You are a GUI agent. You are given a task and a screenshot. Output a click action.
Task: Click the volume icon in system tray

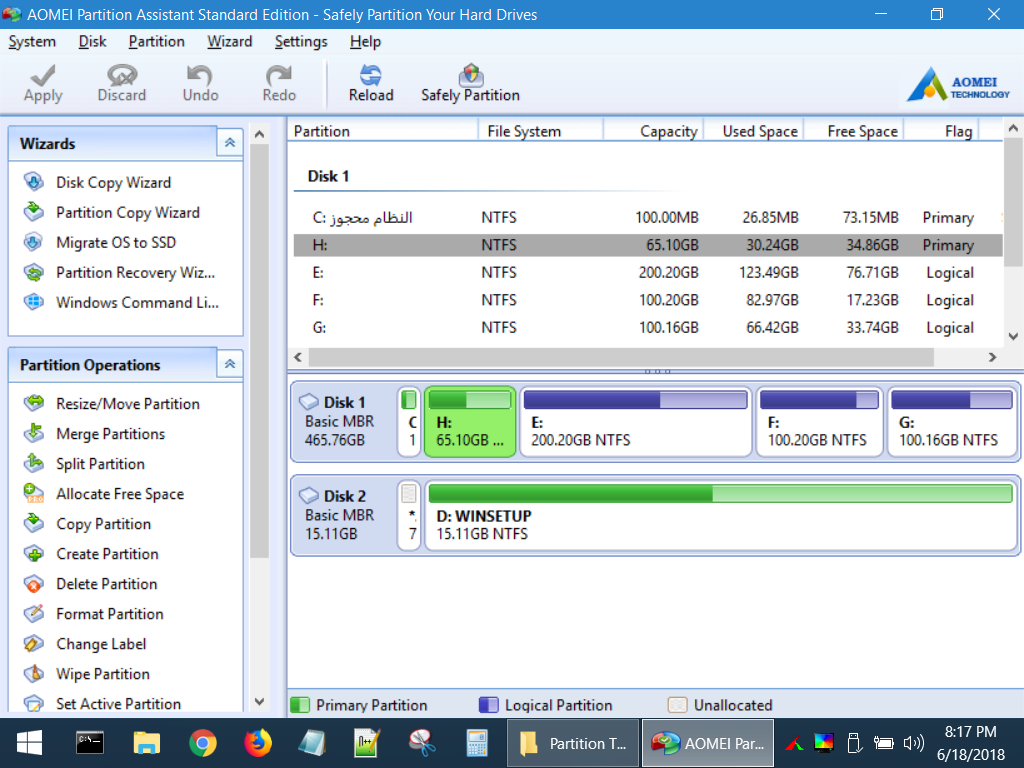(x=913, y=743)
